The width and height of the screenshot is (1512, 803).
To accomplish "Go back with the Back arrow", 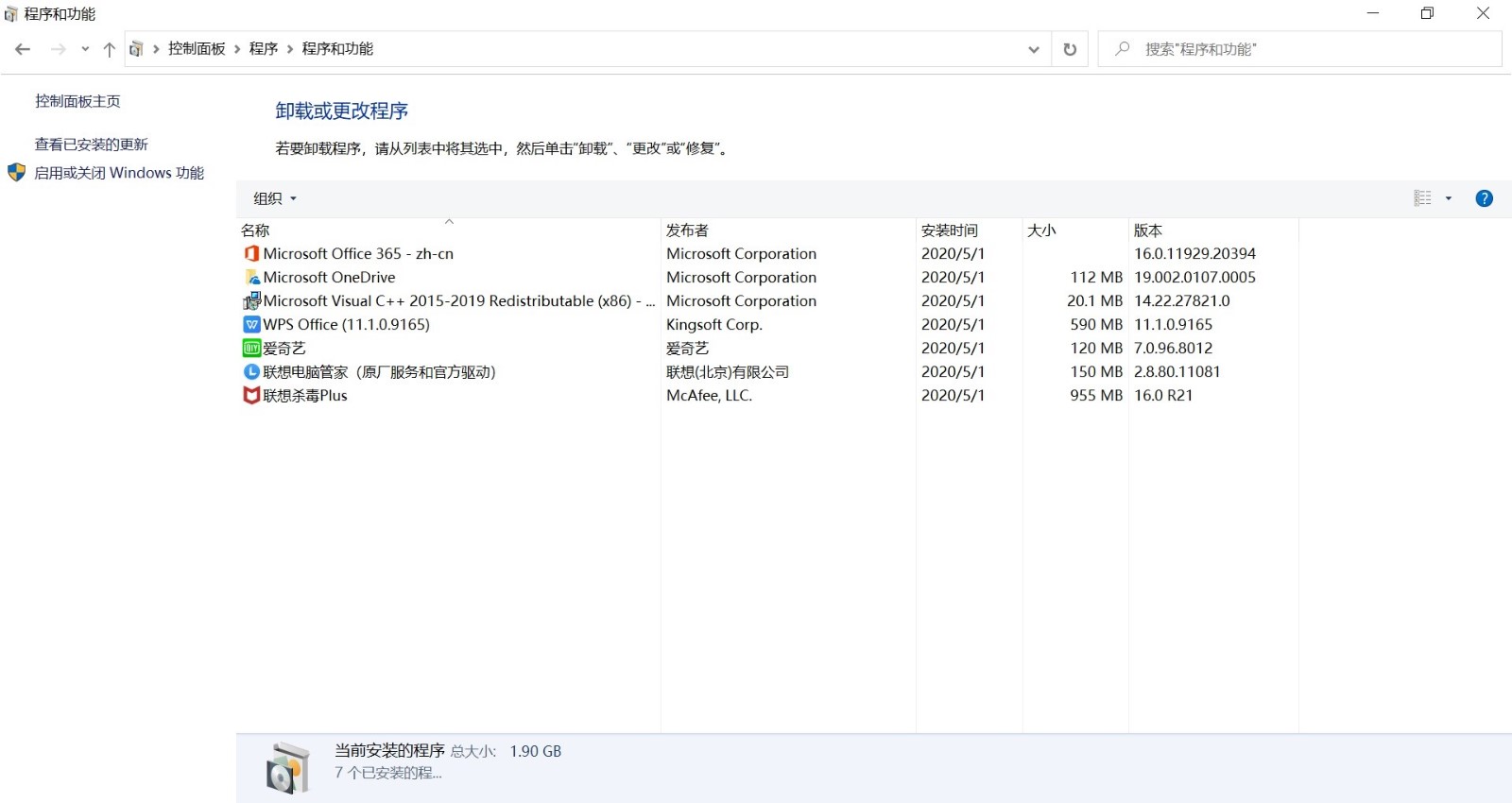I will pyautogui.click(x=23, y=49).
